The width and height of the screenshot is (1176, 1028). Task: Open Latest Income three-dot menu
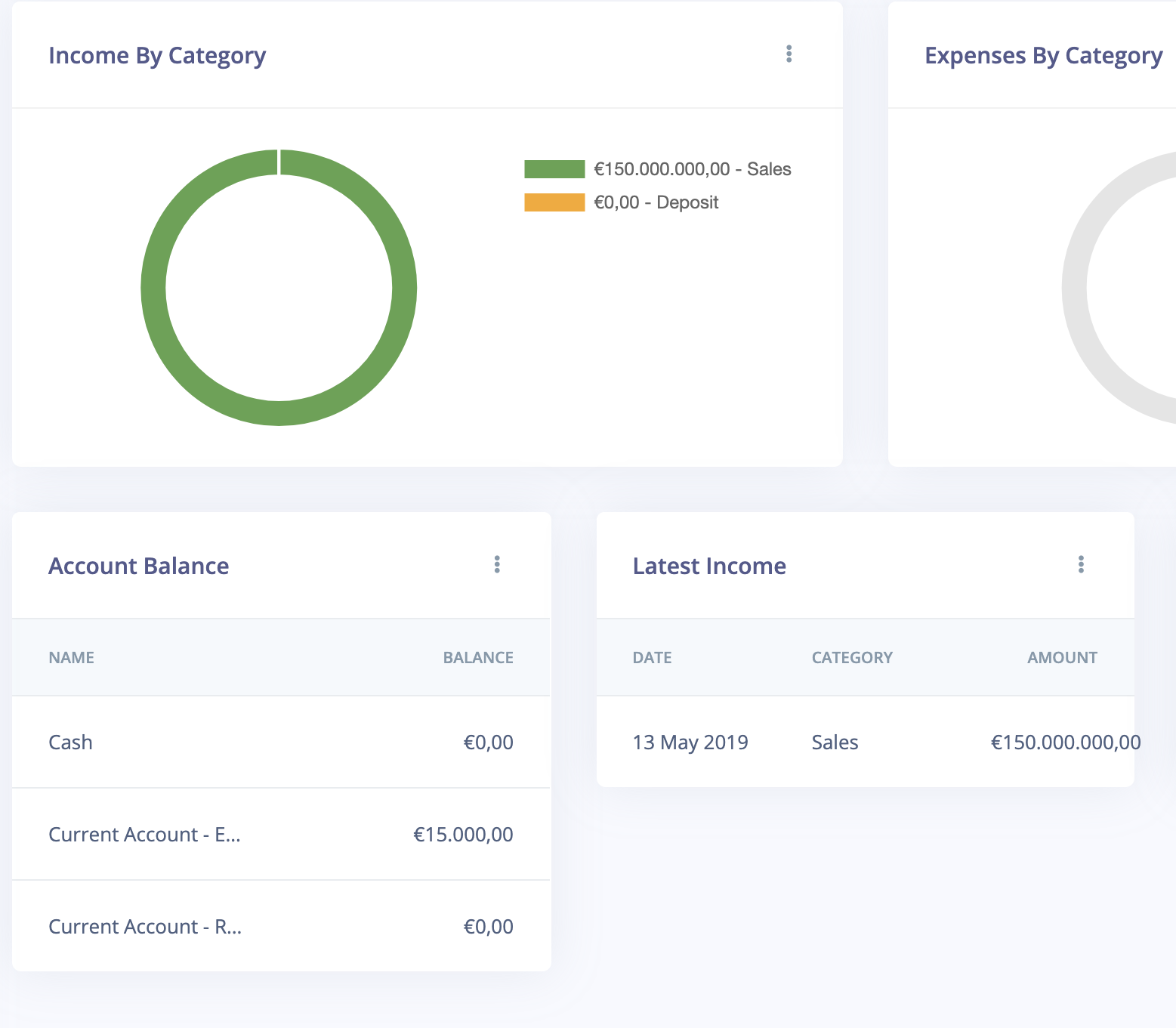[x=1081, y=564]
